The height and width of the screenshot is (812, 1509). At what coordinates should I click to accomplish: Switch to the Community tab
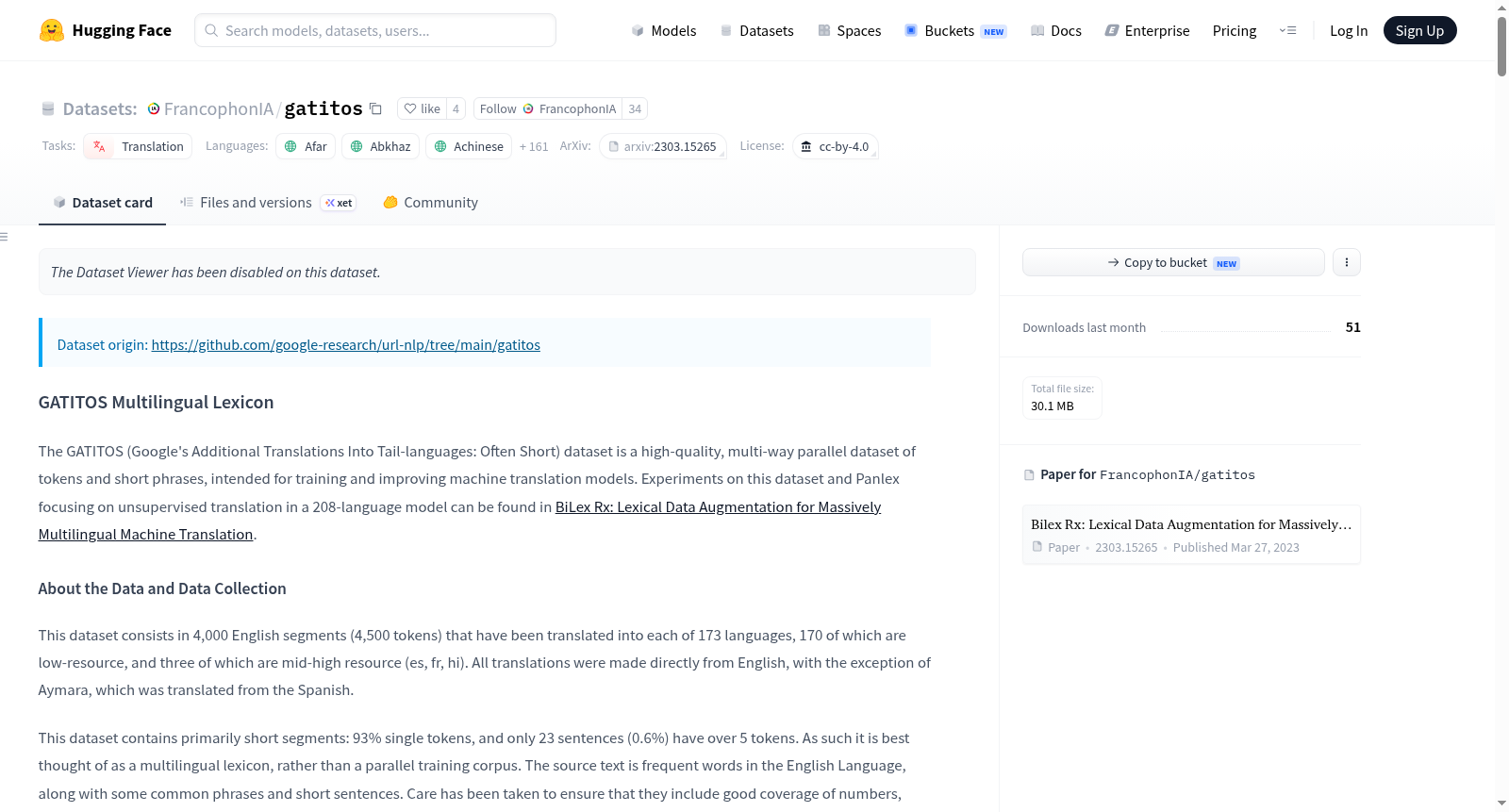(430, 203)
